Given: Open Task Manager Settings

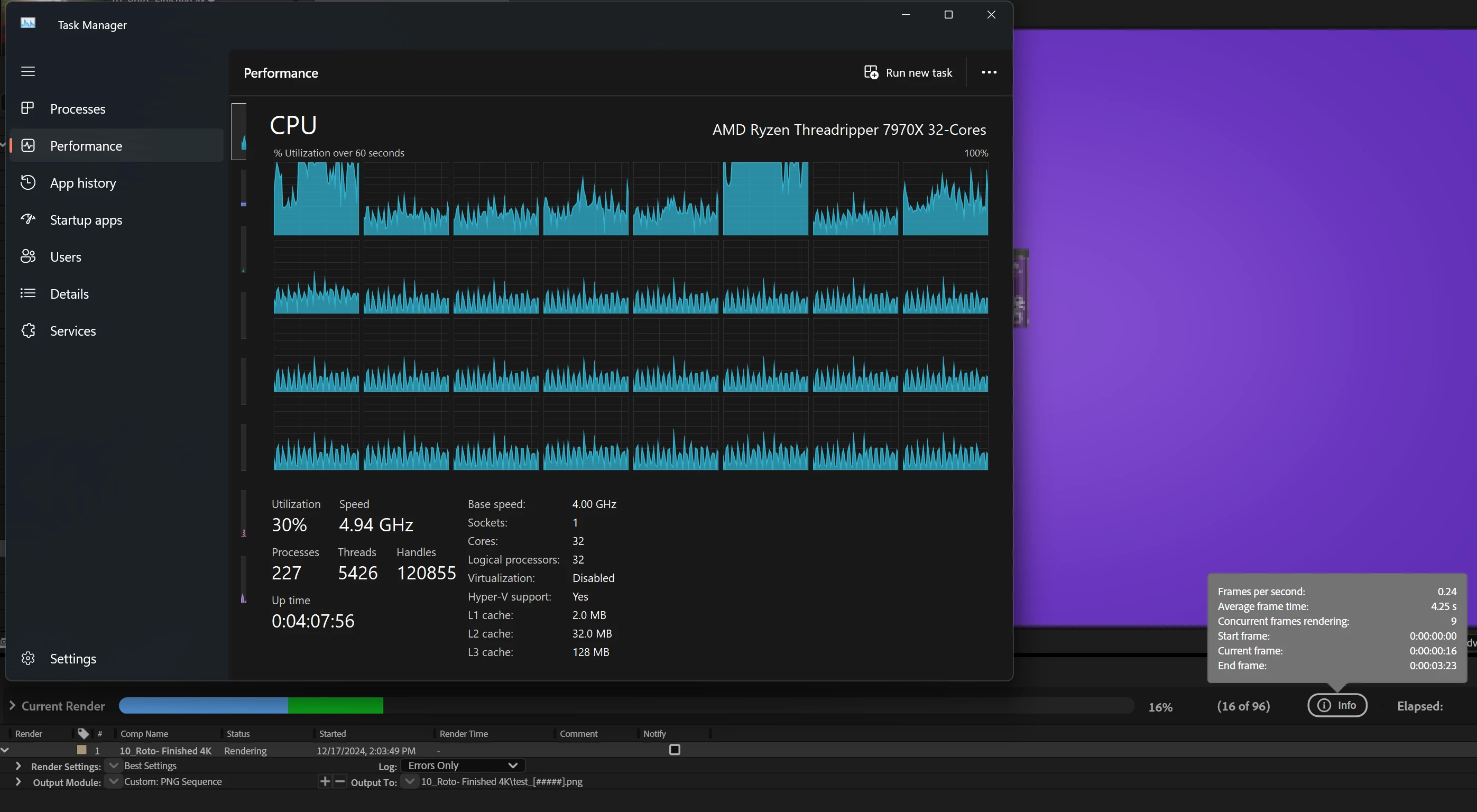Looking at the screenshot, I should 73,658.
